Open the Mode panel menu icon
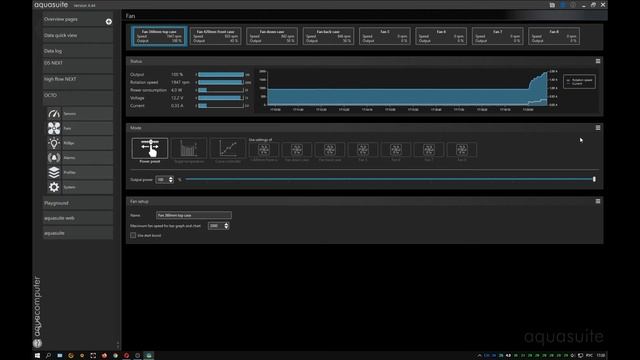The height and width of the screenshot is (360, 640). 598,128
